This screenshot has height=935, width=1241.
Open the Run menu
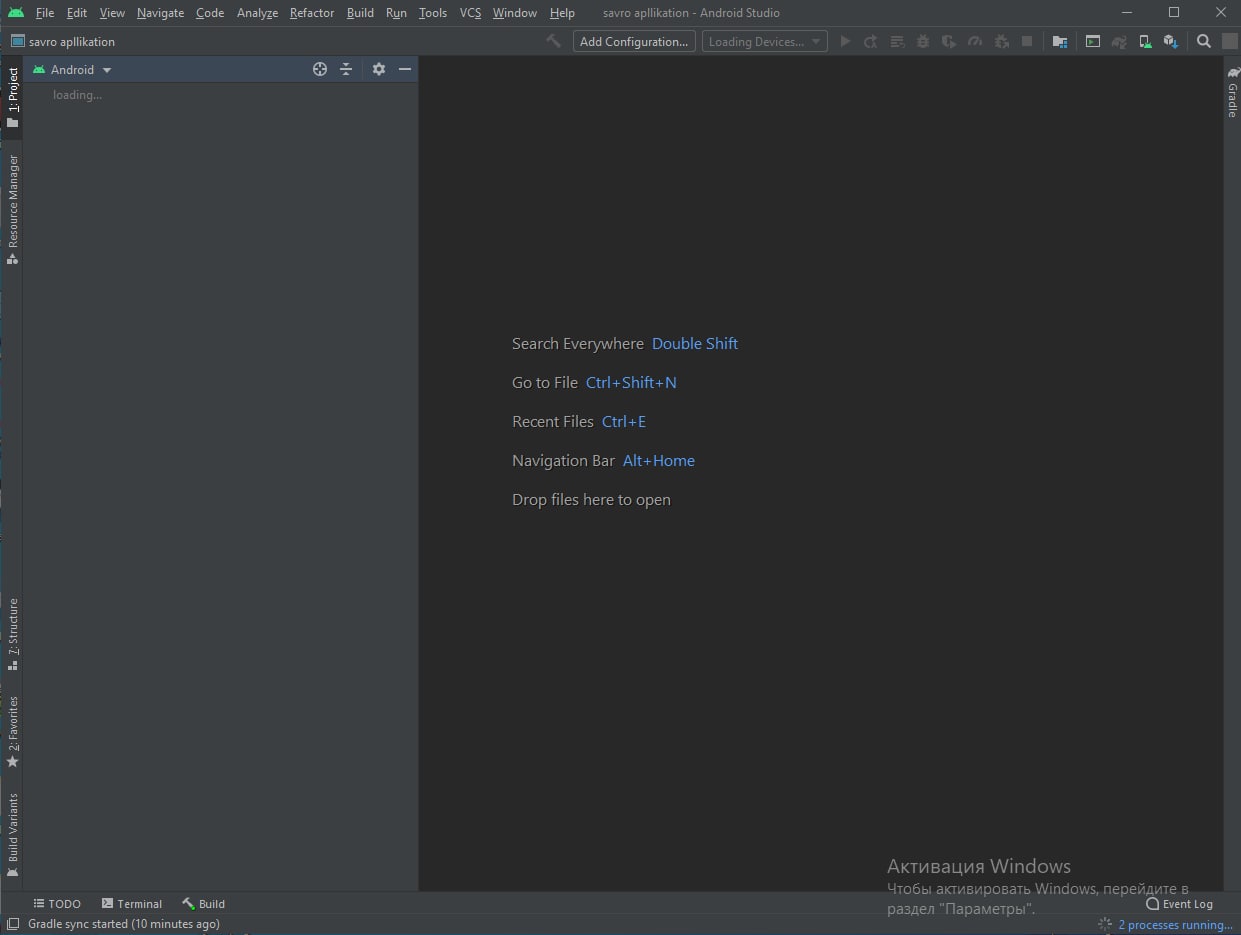[396, 13]
